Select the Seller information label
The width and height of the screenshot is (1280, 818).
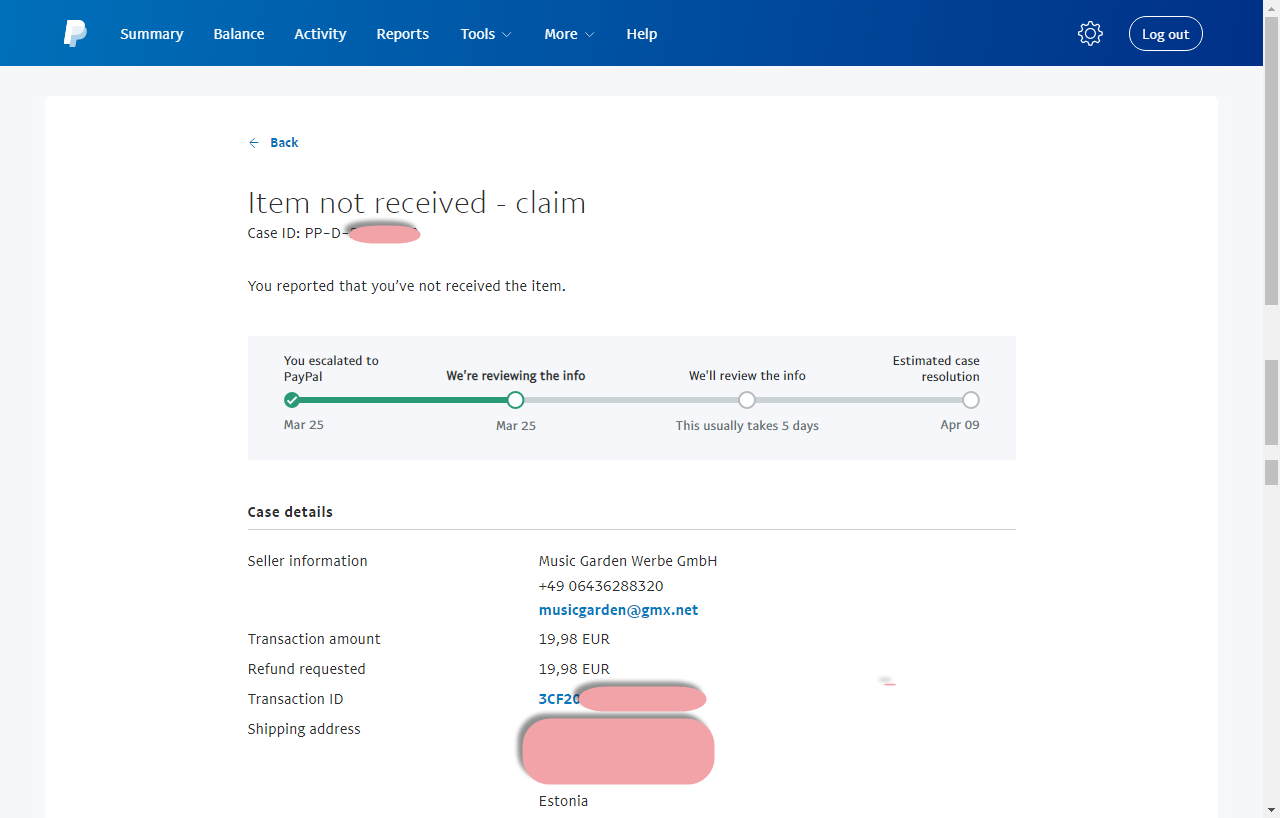[x=308, y=561]
